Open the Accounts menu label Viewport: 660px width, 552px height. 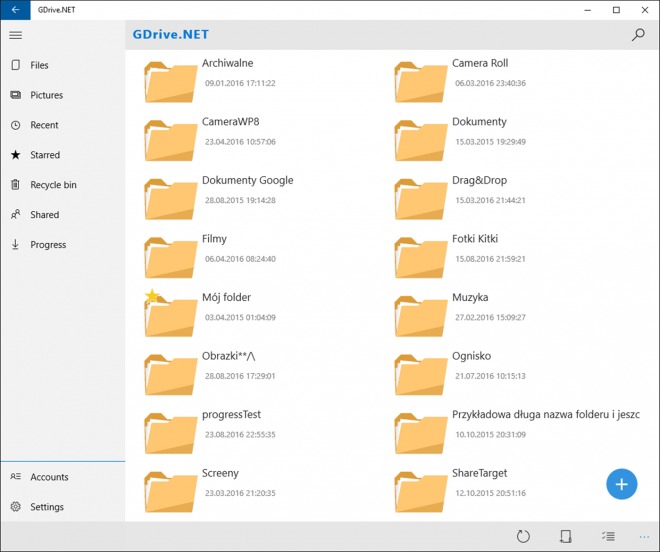click(x=49, y=477)
